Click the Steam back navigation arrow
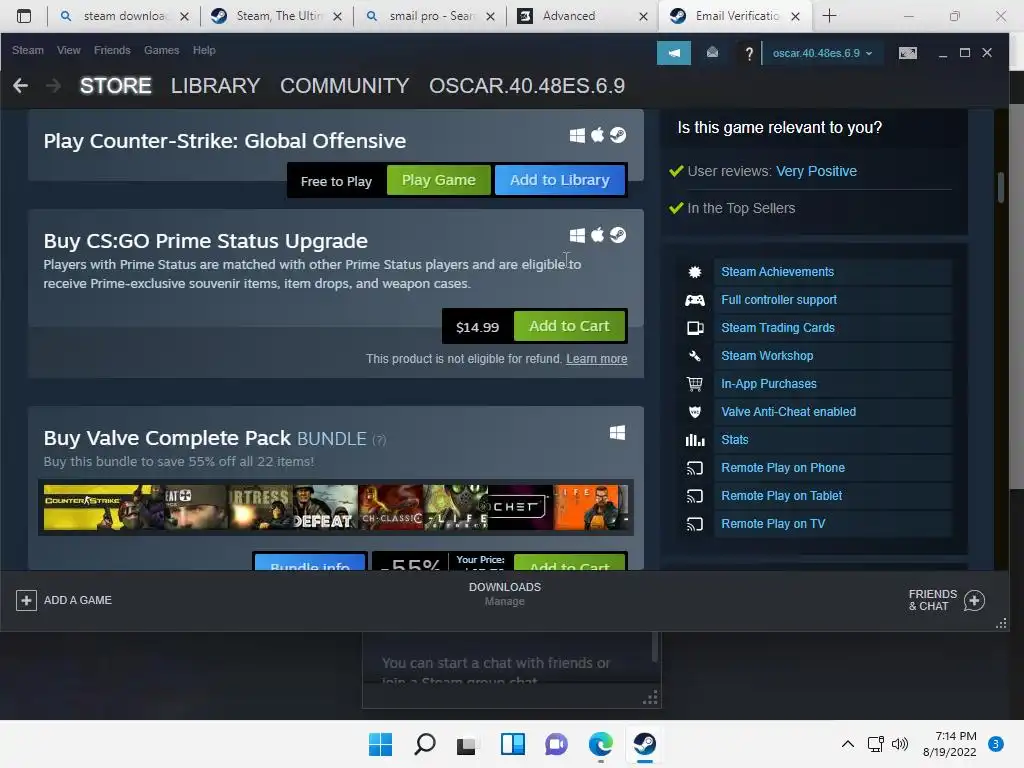Image resolution: width=1024 pixels, height=768 pixels. (x=20, y=86)
